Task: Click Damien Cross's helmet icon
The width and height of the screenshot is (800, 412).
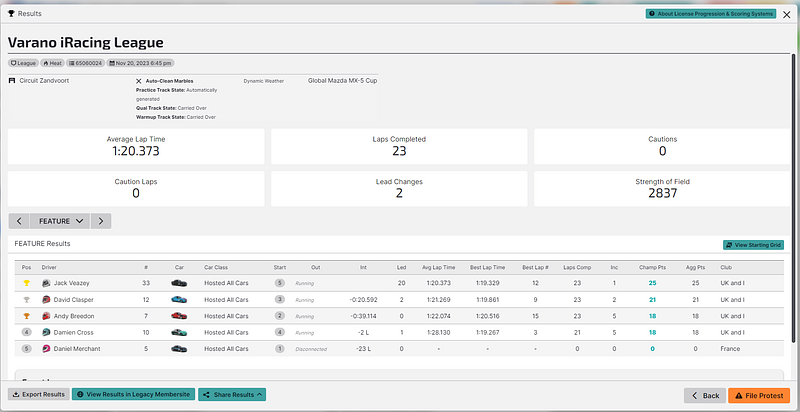Action: [46, 332]
